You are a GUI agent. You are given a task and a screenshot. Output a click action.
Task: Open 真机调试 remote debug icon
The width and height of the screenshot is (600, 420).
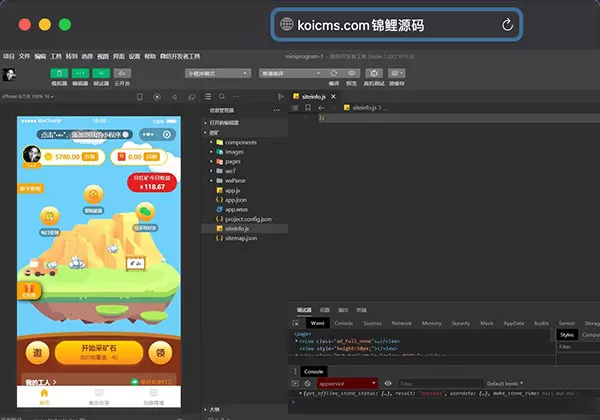click(374, 73)
